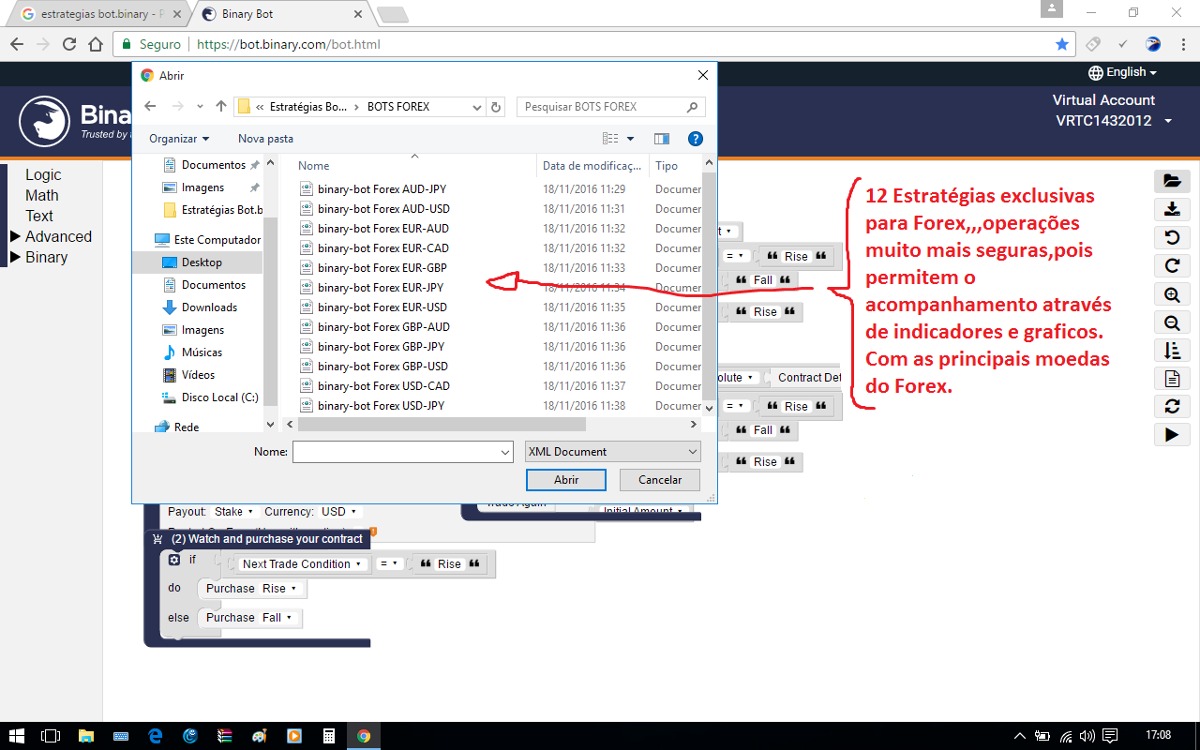Click the Load blocks folder icon in Binary Bot toolbar

pos(1172,181)
